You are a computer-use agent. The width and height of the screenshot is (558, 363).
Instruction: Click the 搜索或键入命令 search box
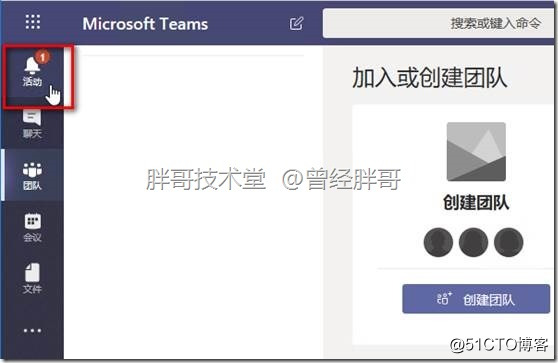pyautogui.click(x=438, y=23)
